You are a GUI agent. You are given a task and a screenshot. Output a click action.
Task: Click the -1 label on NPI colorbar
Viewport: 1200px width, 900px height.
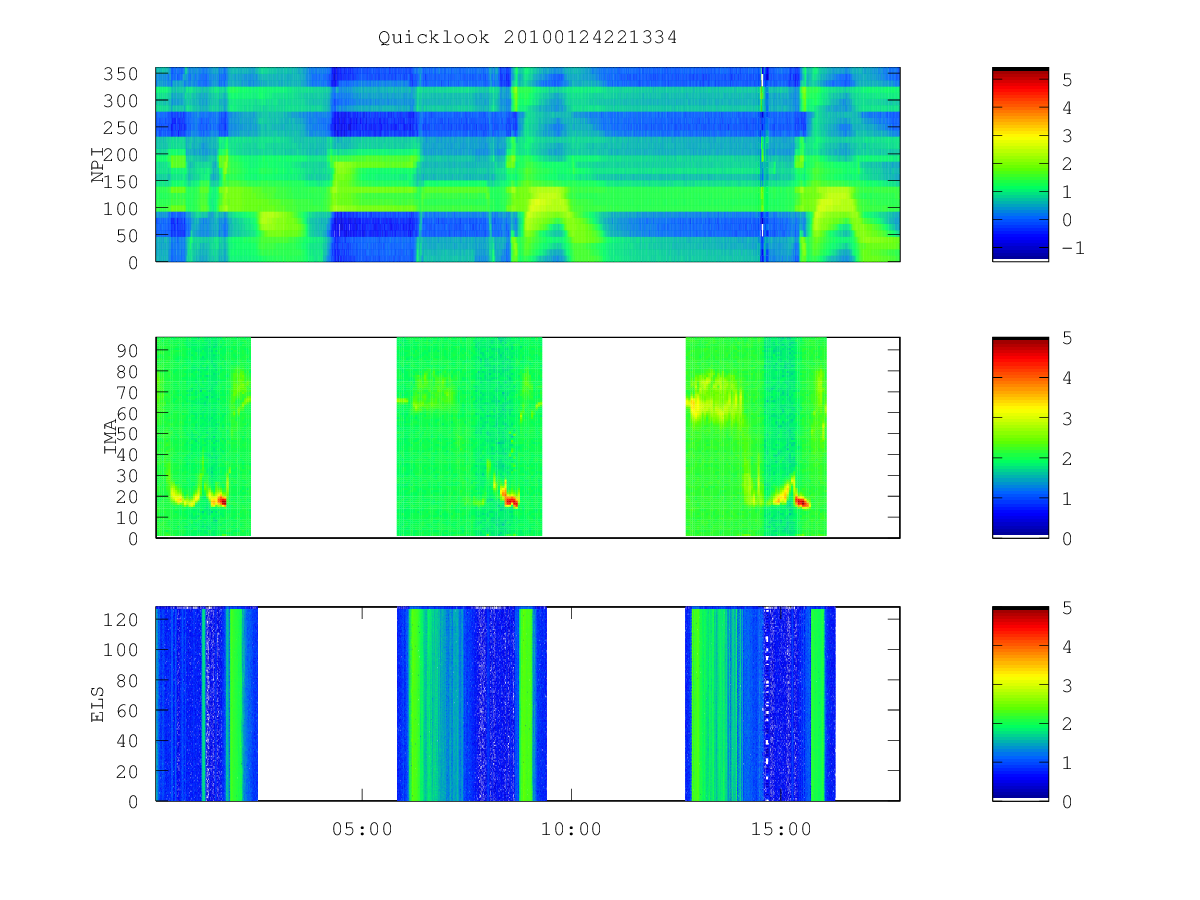point(1072,248)
